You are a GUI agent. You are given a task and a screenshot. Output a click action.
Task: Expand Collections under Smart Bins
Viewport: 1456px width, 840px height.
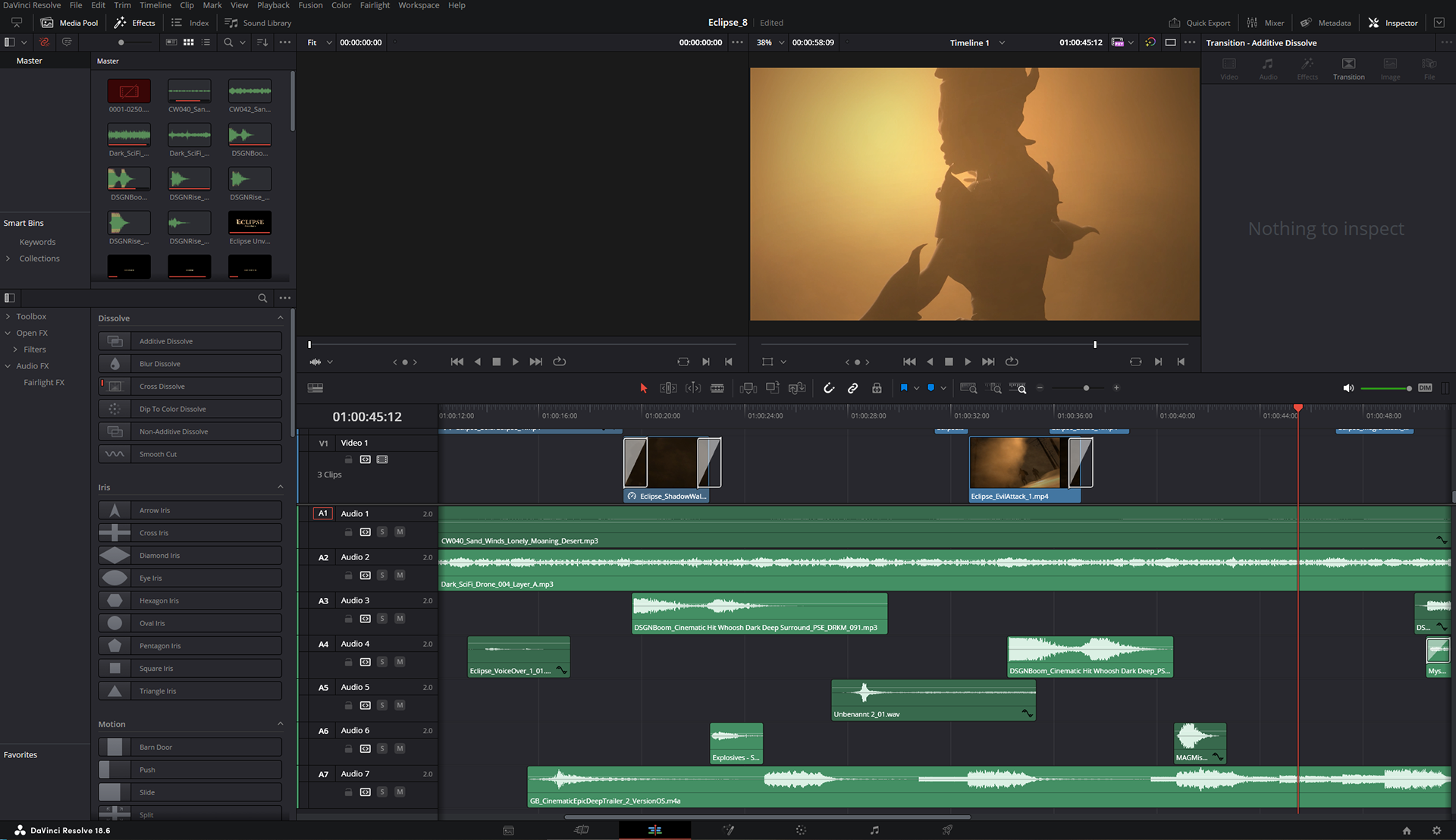(x=8, y=259)
